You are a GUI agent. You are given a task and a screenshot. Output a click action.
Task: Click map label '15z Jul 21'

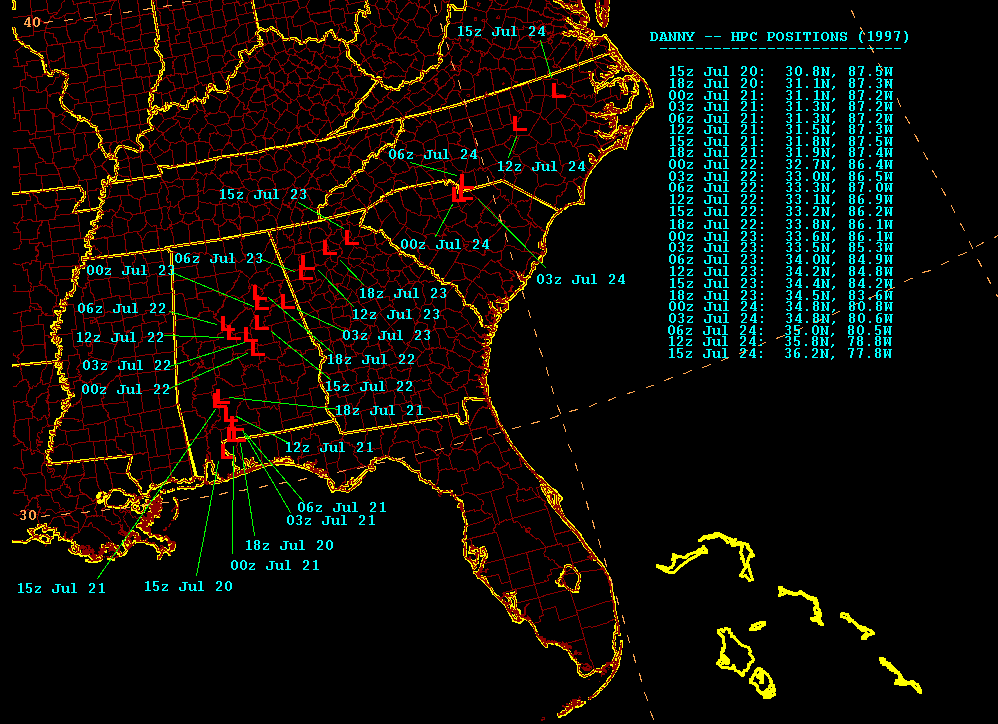[61, 588]
